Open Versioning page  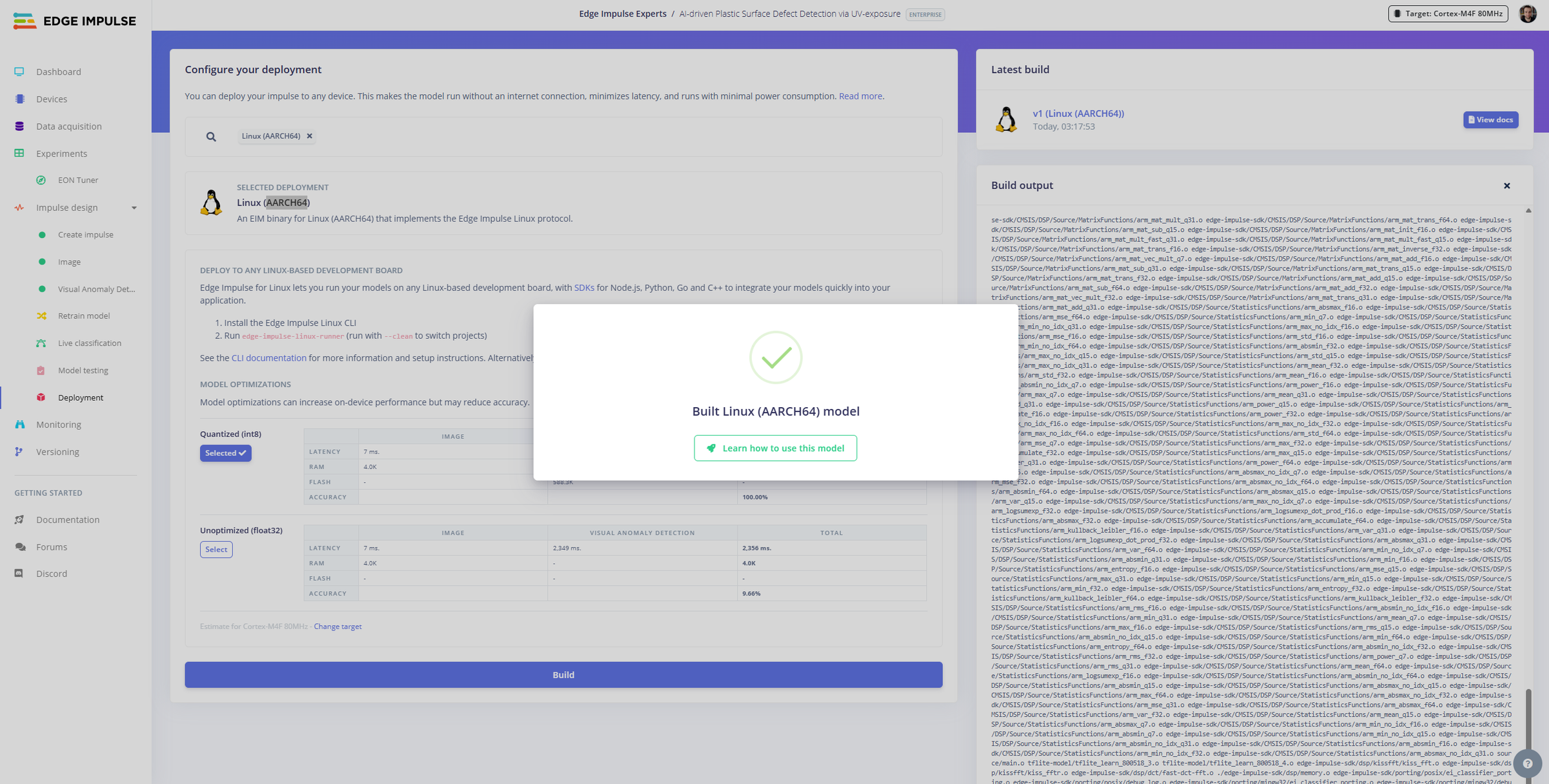(x=57, y=452)
